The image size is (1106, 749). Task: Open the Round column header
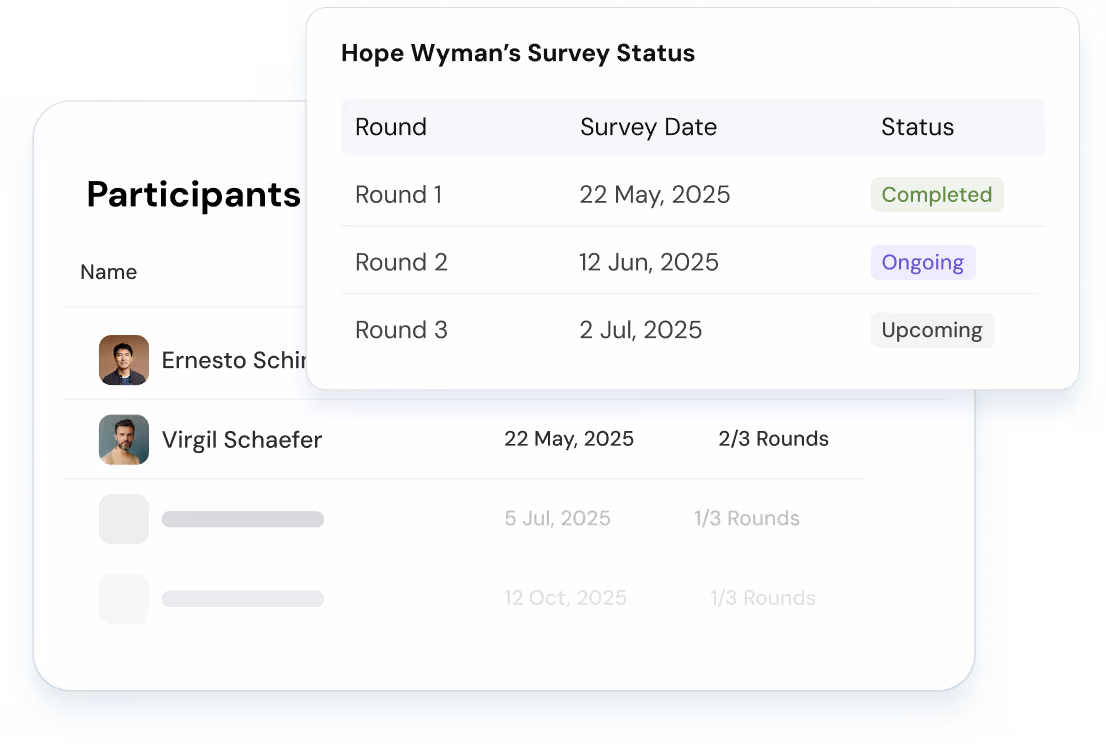click(391, 127)
